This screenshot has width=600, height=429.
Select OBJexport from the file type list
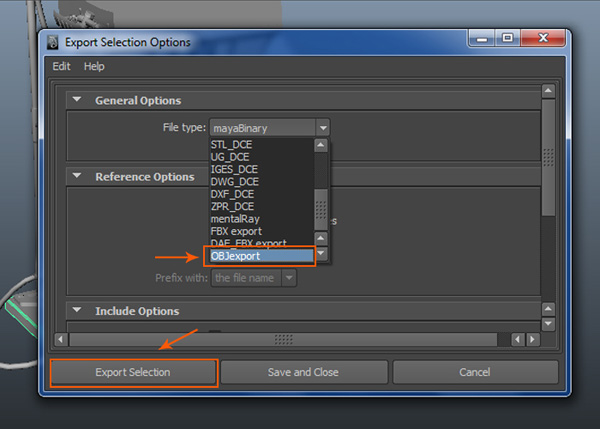(260, 256)
